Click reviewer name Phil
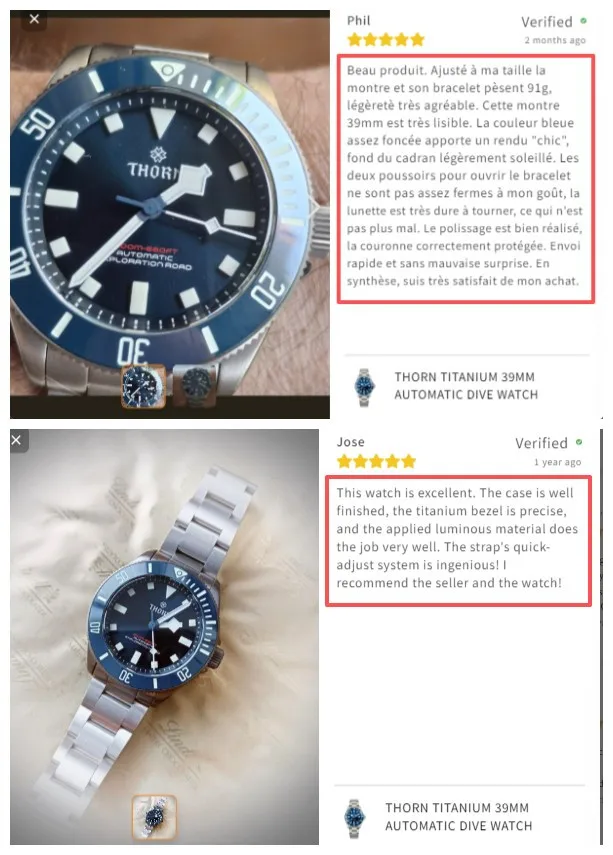Image resolution: width=613 pixels, height=855 pixels. point(359,21)
